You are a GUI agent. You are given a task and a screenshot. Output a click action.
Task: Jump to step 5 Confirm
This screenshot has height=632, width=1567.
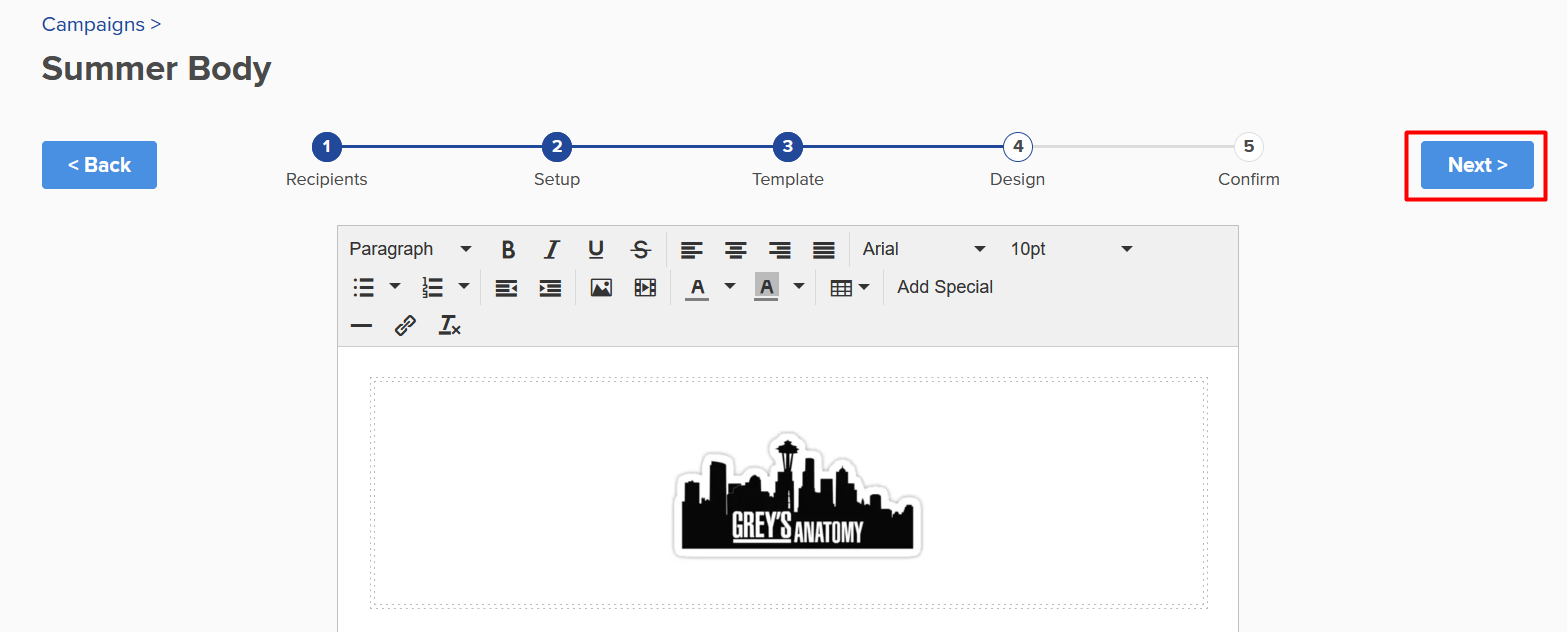click(x=1248, y=147)
